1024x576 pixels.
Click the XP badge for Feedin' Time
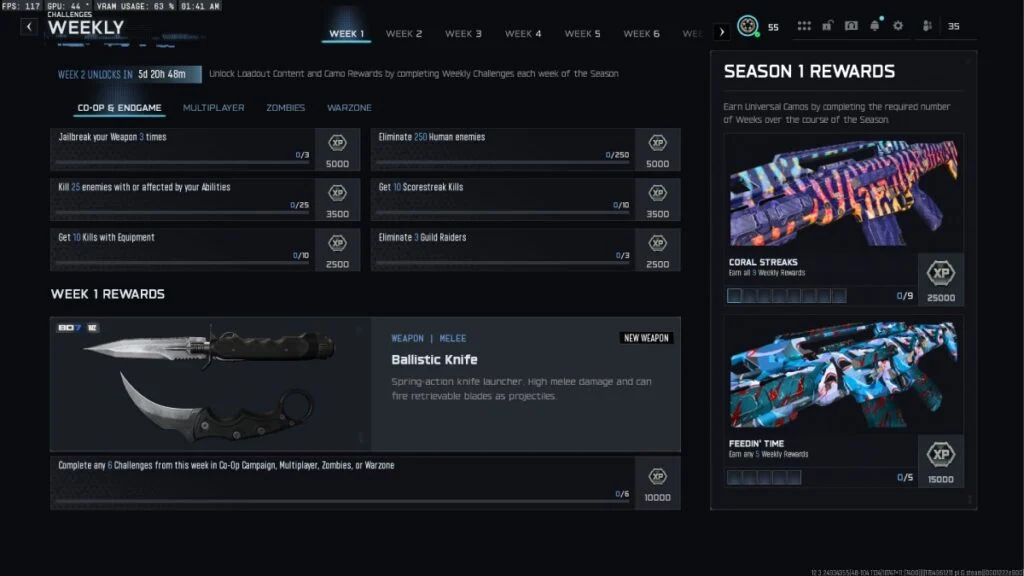[x=941, y=454]
